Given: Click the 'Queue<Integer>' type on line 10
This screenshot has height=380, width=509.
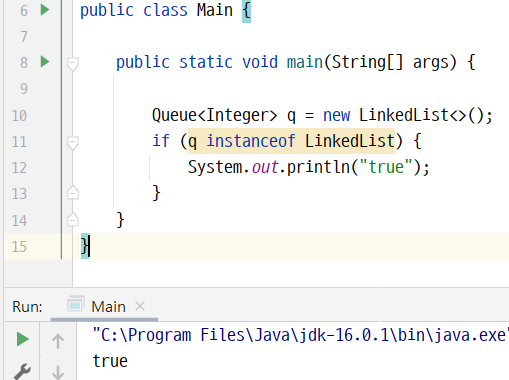Looking at the screenshot, I should 214,115.
